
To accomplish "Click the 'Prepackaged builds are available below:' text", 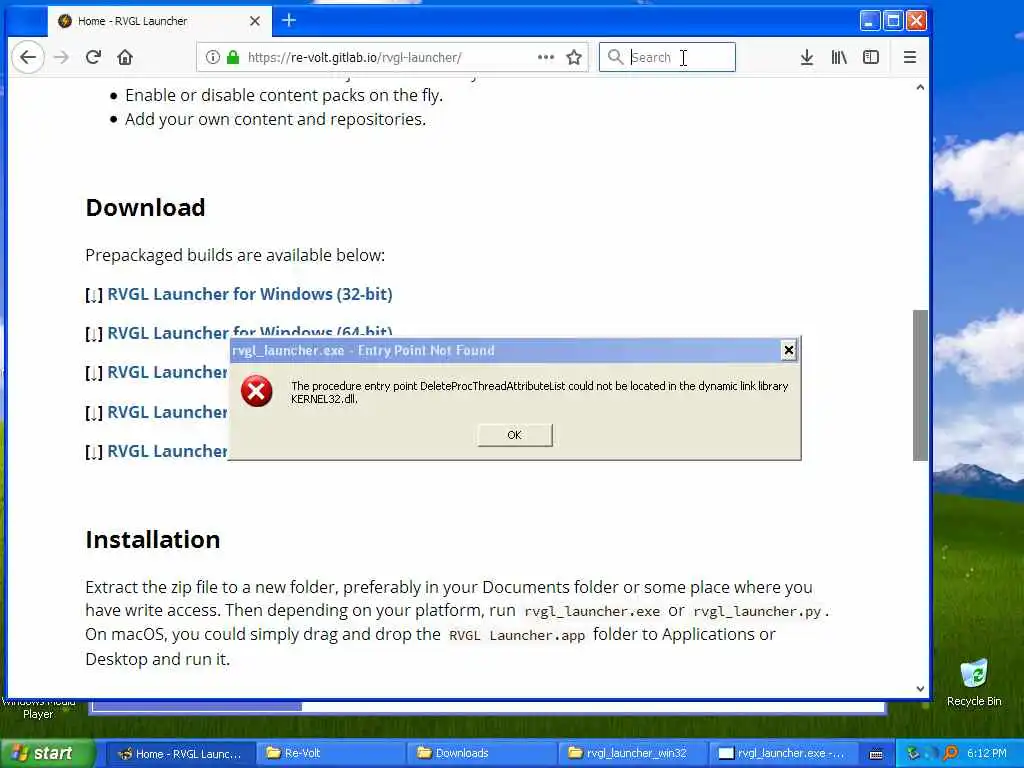I will (235, 255).
